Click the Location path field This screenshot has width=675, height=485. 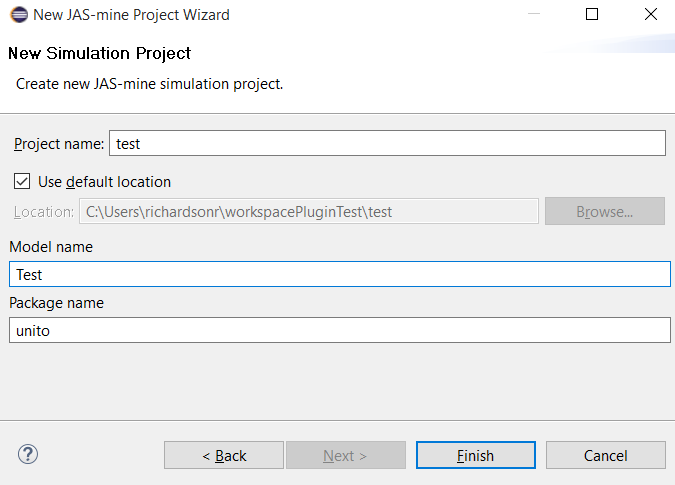pos(309,211)
